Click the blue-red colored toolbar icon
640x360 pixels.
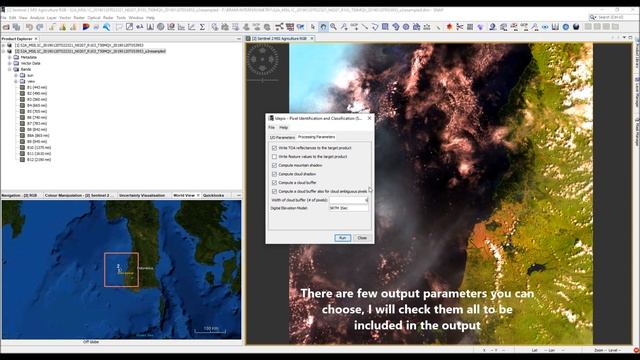click(86, 27)
